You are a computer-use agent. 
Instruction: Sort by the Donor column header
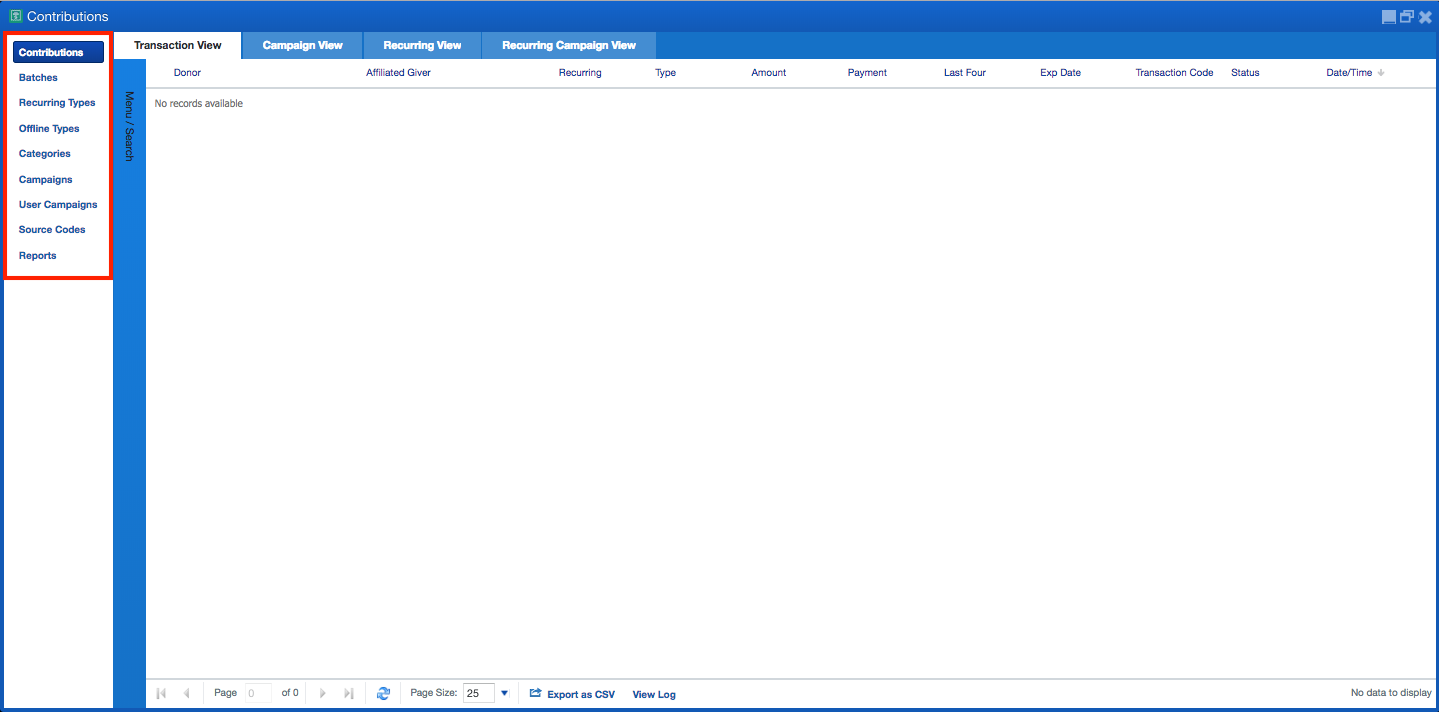click(187, 73)
